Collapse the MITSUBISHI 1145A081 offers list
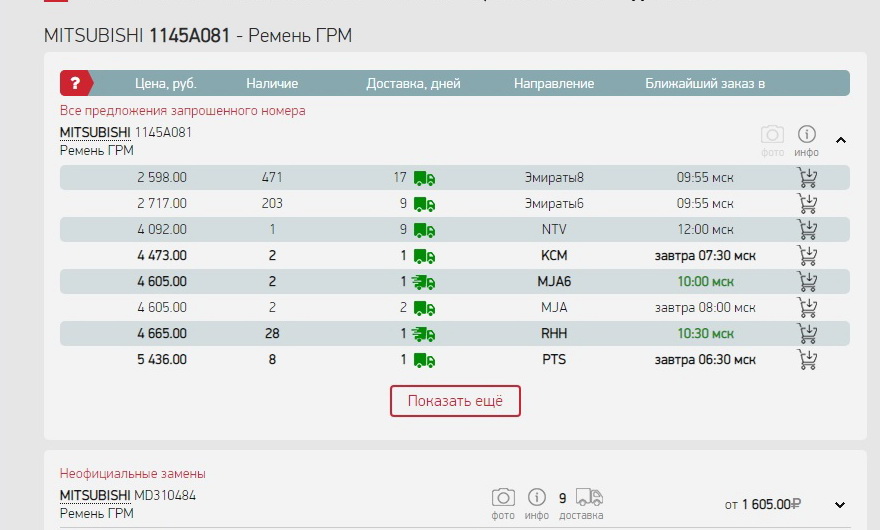This screenshot has width=880, height=530. [x=840, y=140]
